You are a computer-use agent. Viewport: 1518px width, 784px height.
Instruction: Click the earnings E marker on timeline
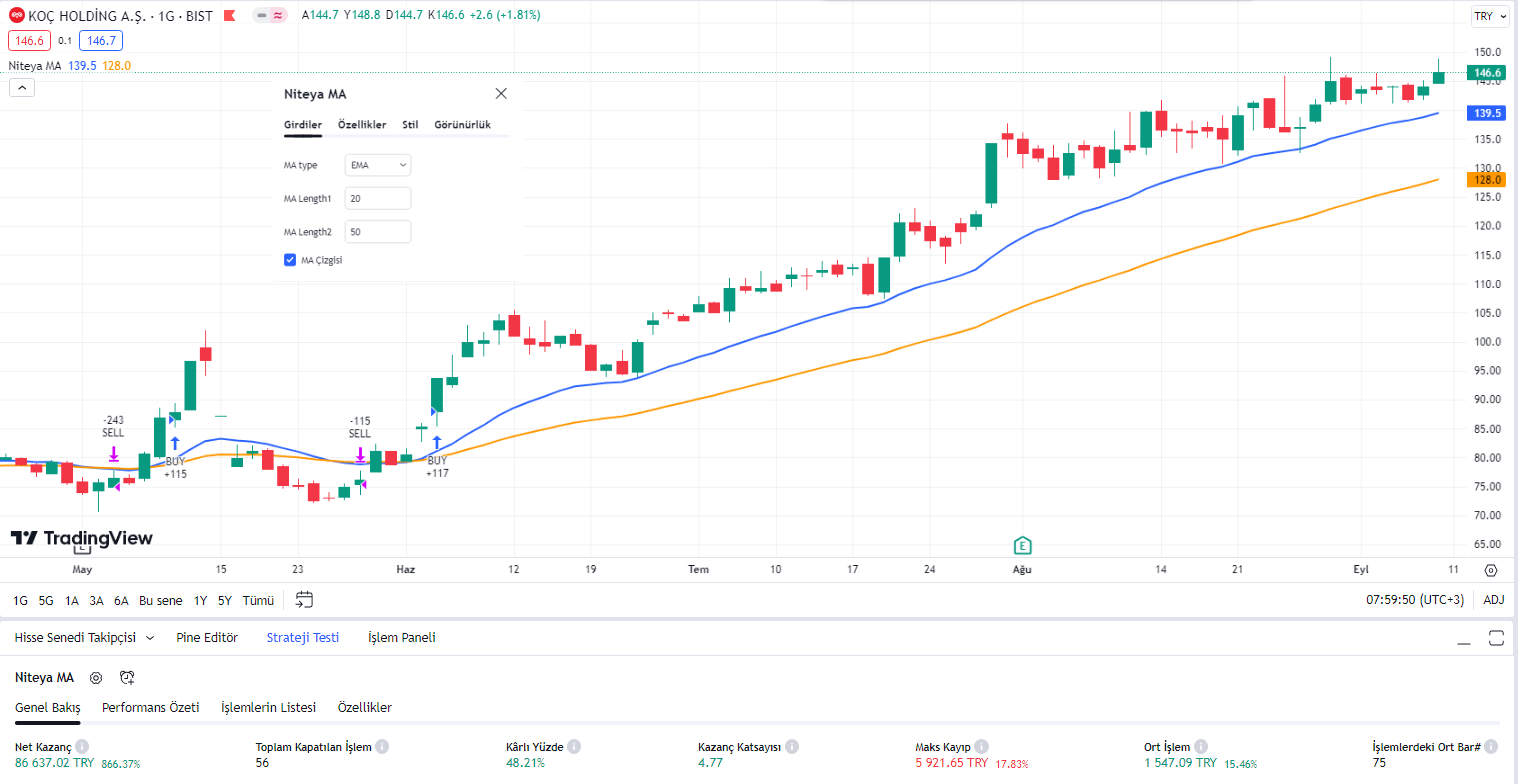(x=1022, y=545)
